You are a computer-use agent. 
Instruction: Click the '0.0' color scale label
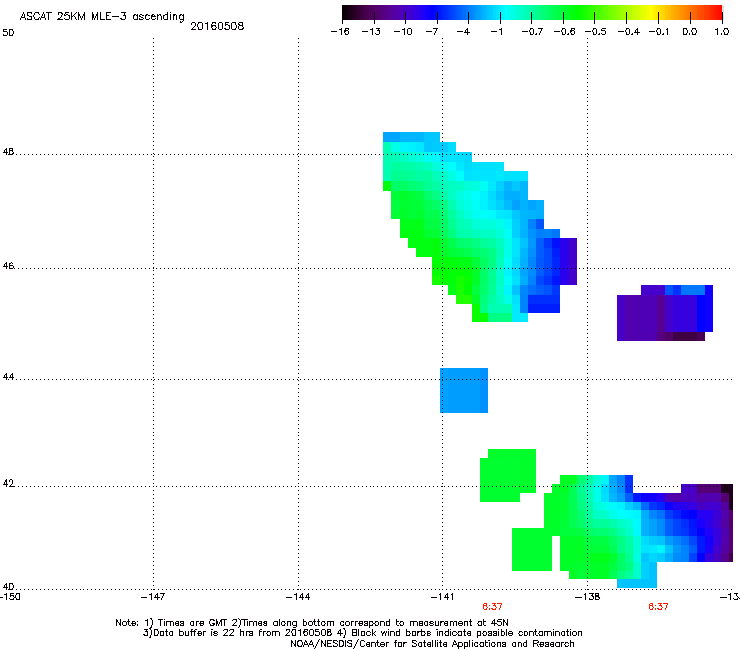point(690,32)
